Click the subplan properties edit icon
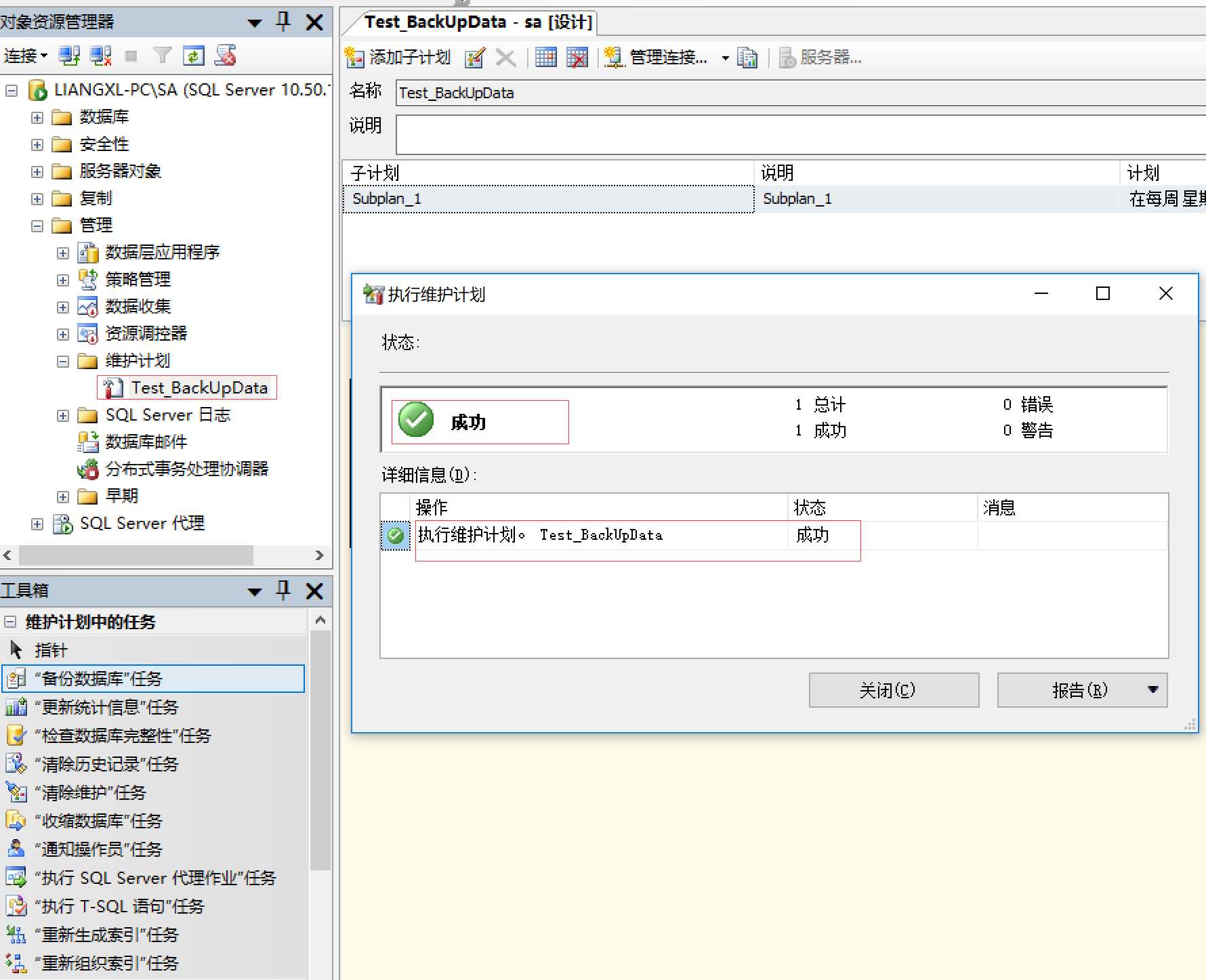This screenshot has width=1206, height=980. click(476, 58)
